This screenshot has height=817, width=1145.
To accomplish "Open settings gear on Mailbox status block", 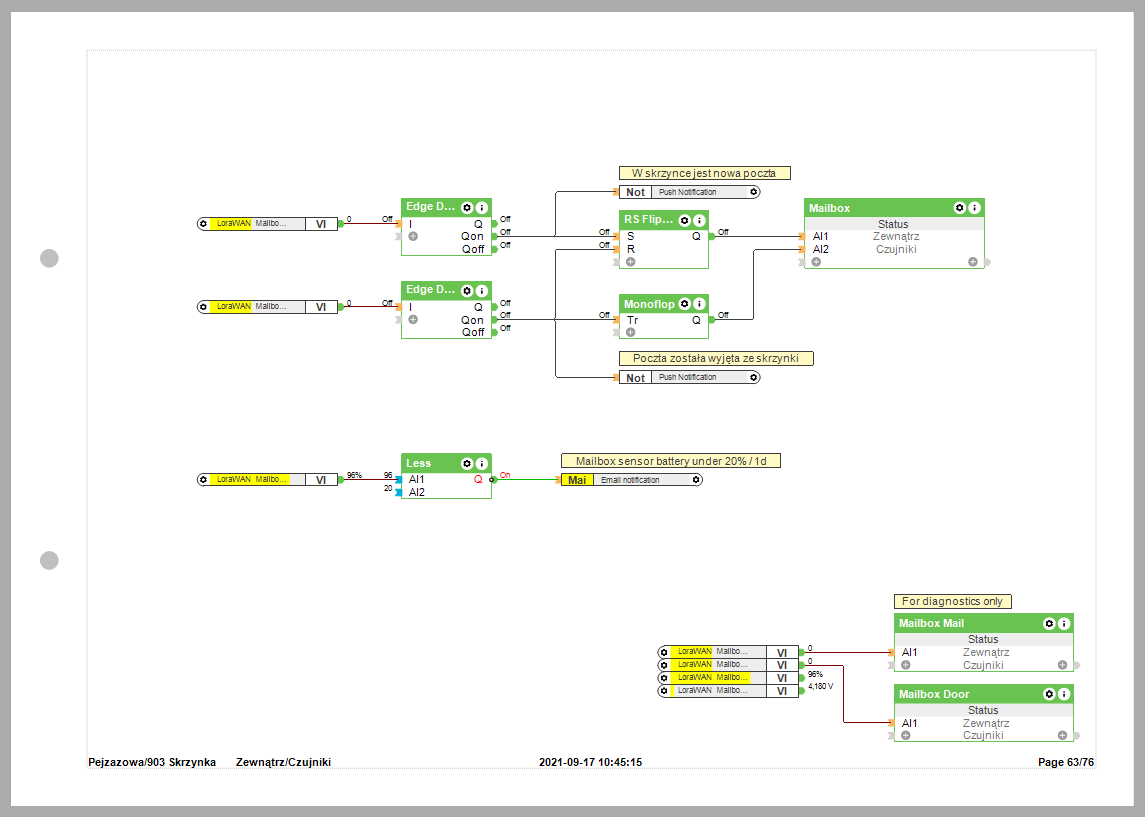I will [960, 208].
